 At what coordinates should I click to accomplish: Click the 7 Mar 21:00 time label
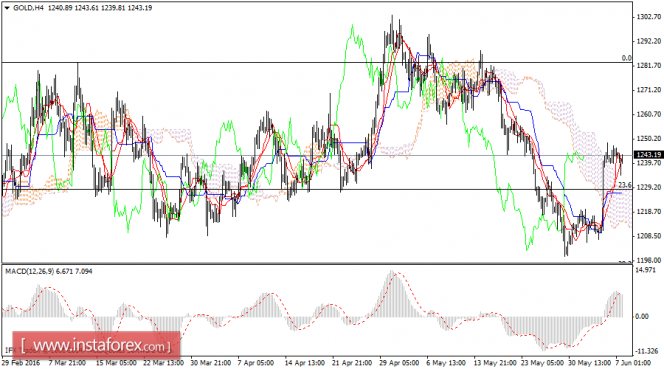(67, 363)
